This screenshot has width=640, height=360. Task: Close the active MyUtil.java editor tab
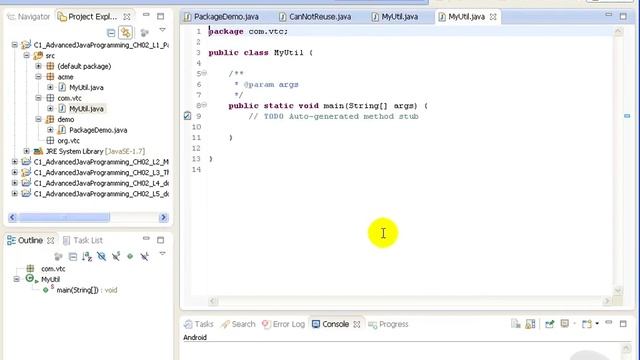493,17
